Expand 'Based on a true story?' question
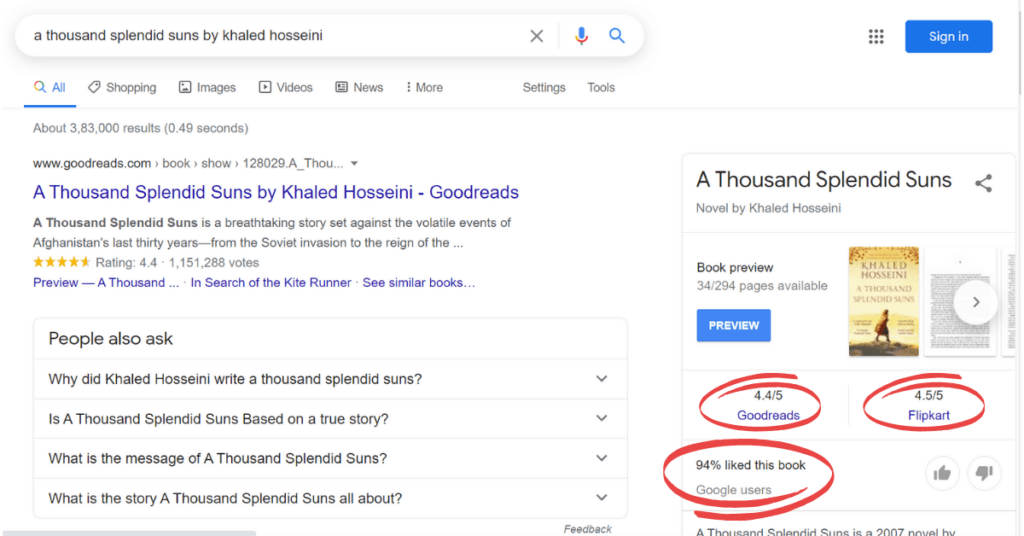Viewport: 1024px width, 536px height. 330,419
